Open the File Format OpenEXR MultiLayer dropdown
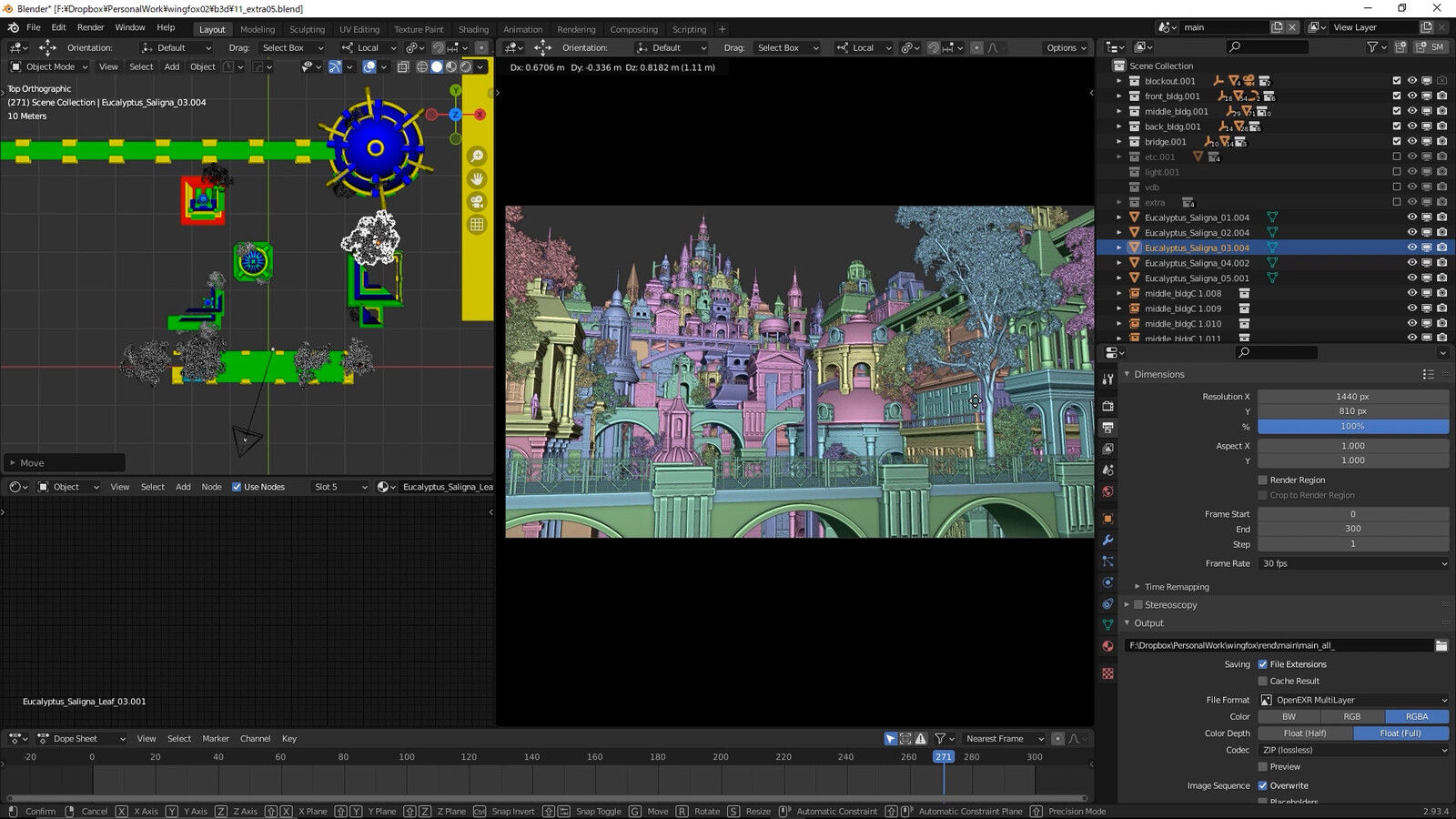 tap(1353, 700)
